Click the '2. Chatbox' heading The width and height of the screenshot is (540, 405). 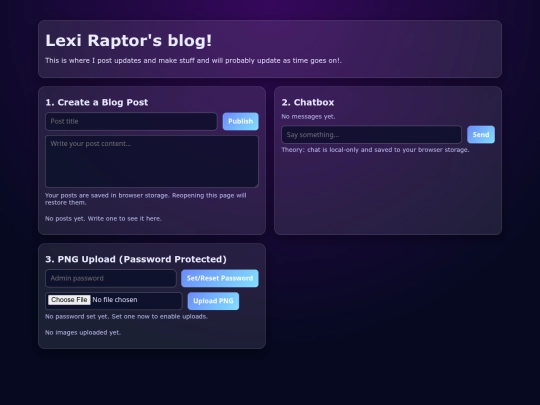(308, 102)
